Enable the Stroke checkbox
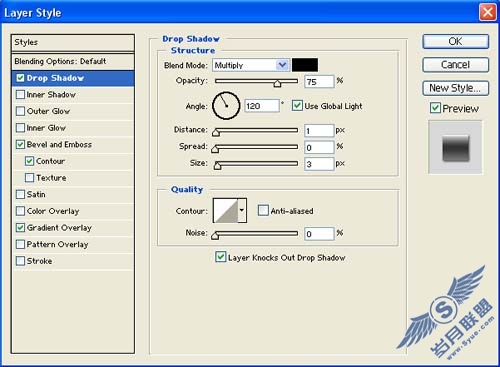 (x=20, y=261)
